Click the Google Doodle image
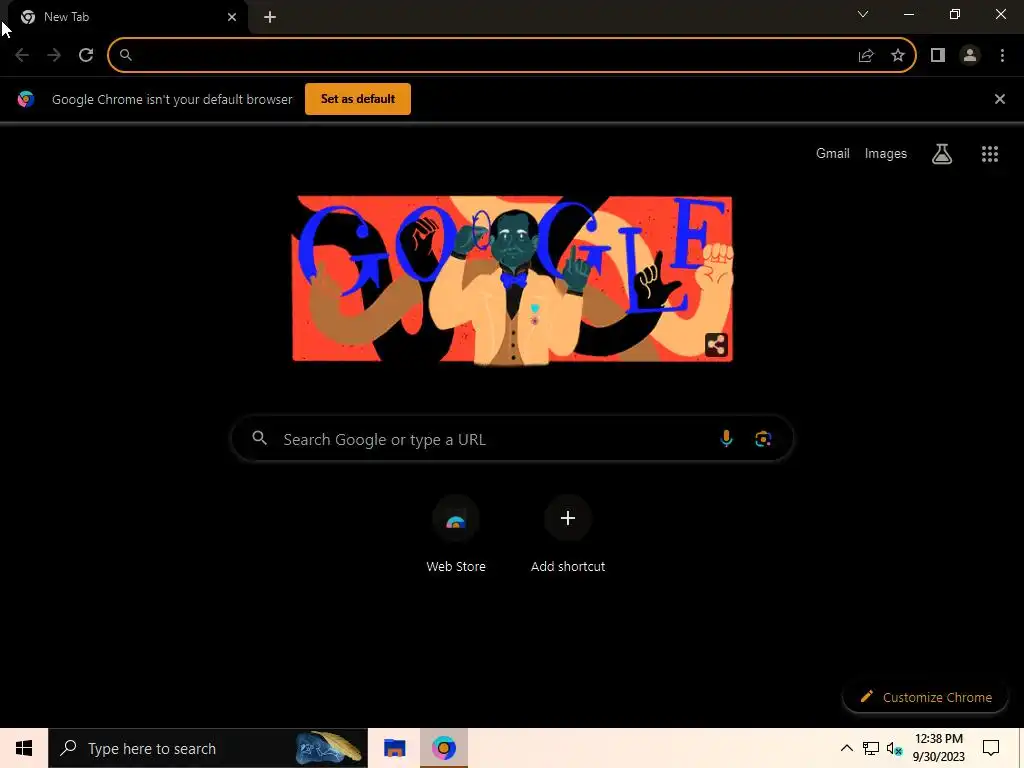The width and height of the screenshot is (1024, 768). (x=512, y=280)
